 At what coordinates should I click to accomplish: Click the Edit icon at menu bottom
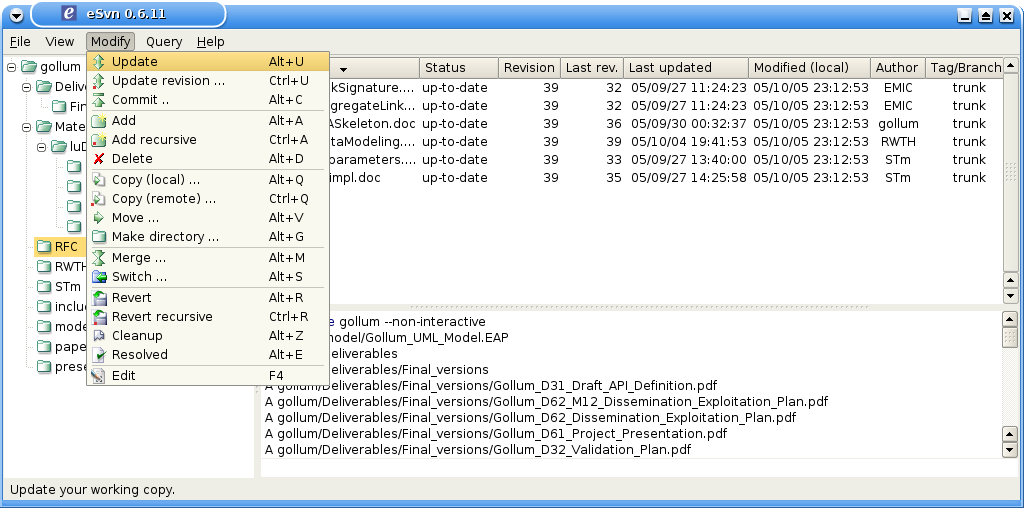coord(99,376)
